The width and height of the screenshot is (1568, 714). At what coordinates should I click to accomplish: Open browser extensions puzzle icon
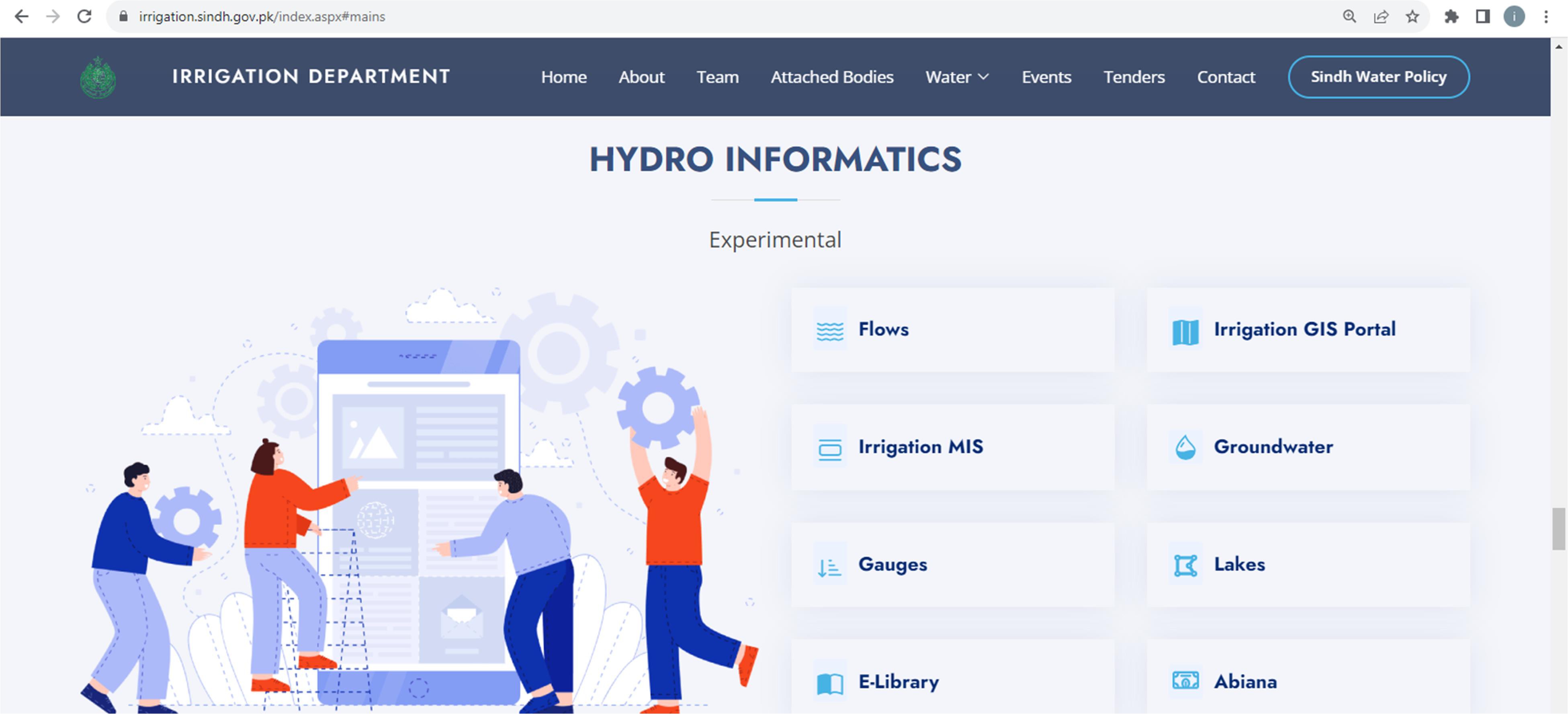1451,16
